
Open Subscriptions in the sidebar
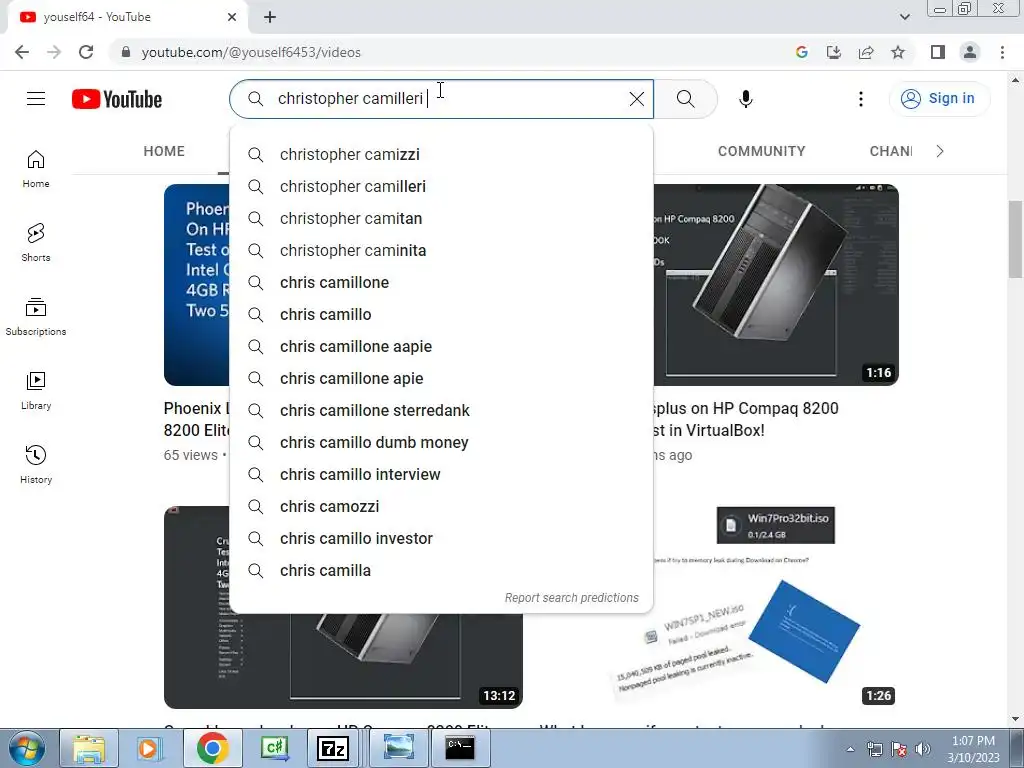(x=36, y=317)
